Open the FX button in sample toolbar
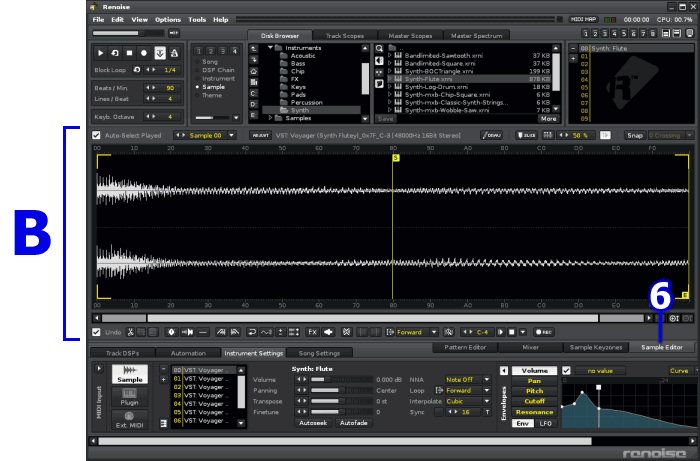Viewport: 700px width, 461px height. tap(312, 332)
